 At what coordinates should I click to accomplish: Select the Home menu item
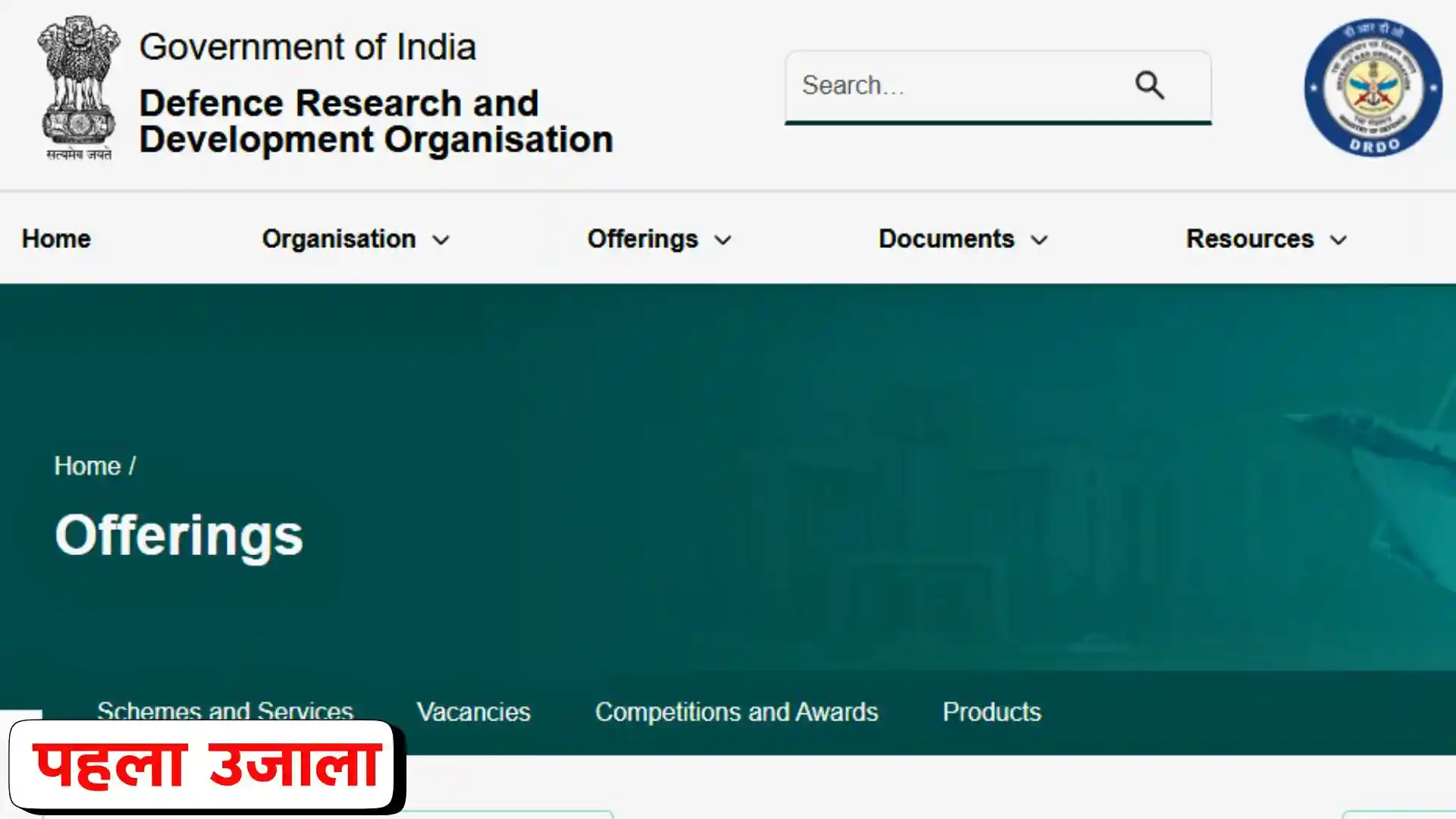pyautogui.click(x=55, y=238)
